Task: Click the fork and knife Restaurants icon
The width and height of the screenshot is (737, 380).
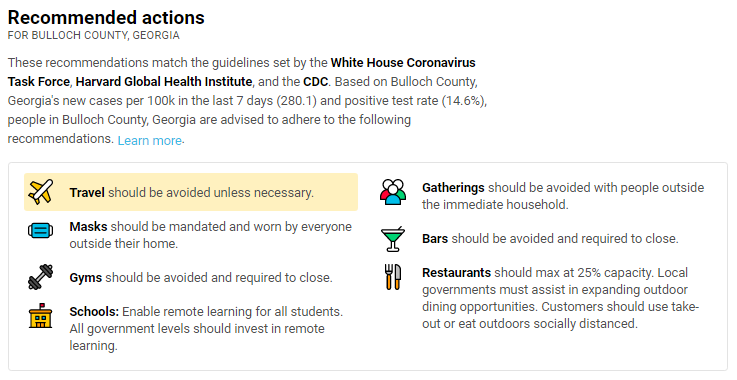Action: [x=393, y=277]
